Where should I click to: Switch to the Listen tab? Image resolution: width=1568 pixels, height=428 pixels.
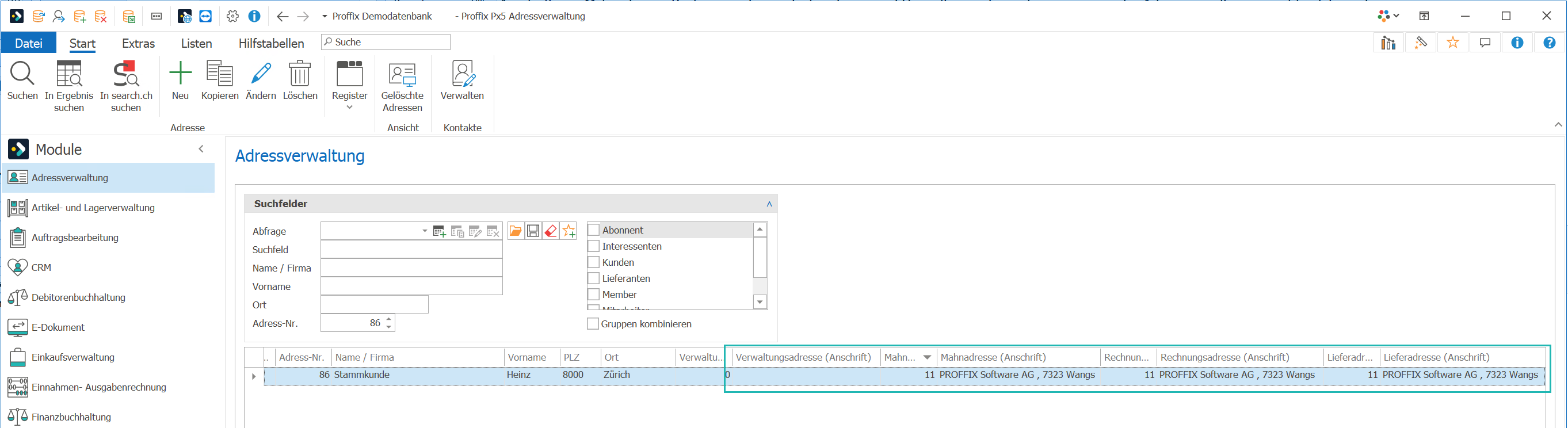197,43
